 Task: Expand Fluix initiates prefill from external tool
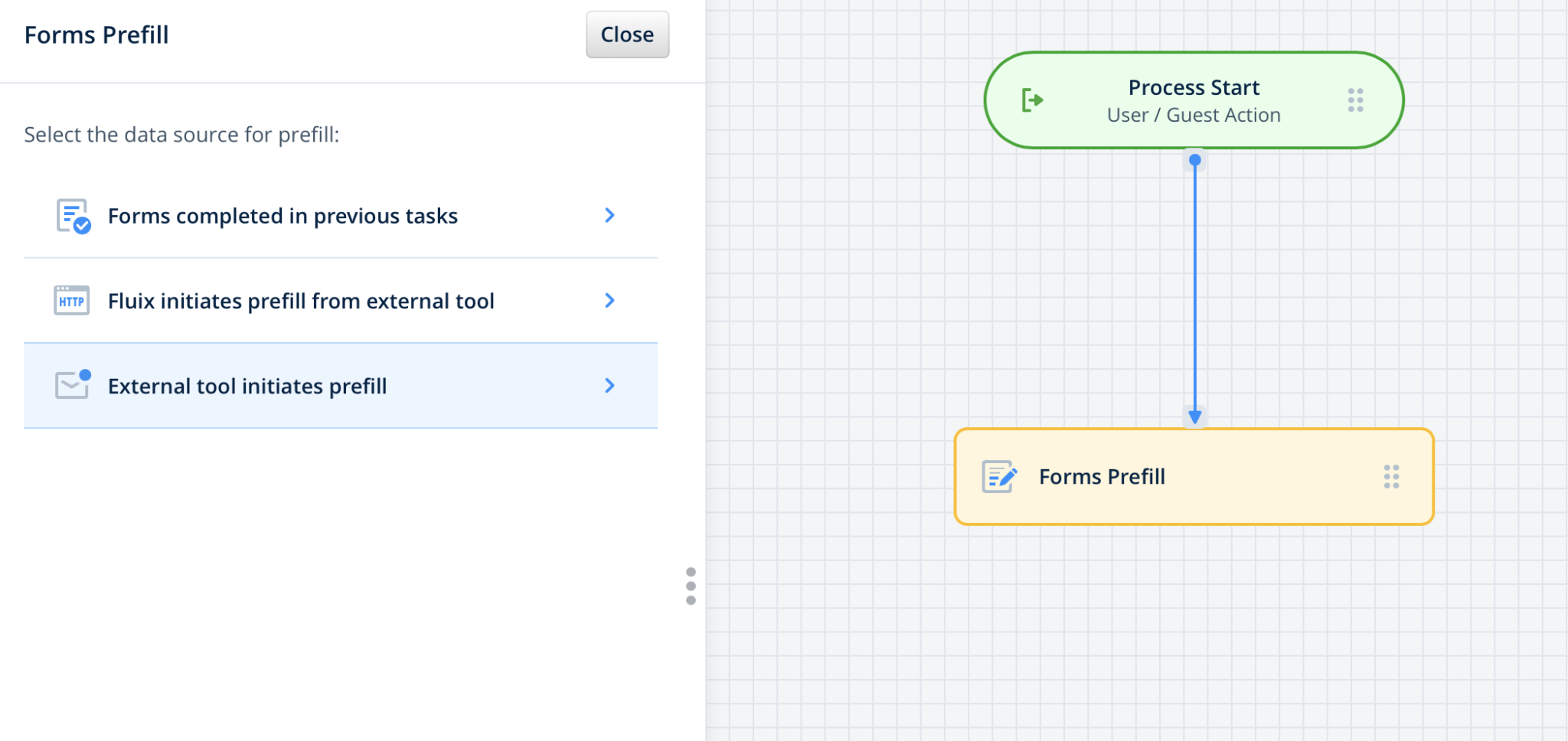pos(609,301)
